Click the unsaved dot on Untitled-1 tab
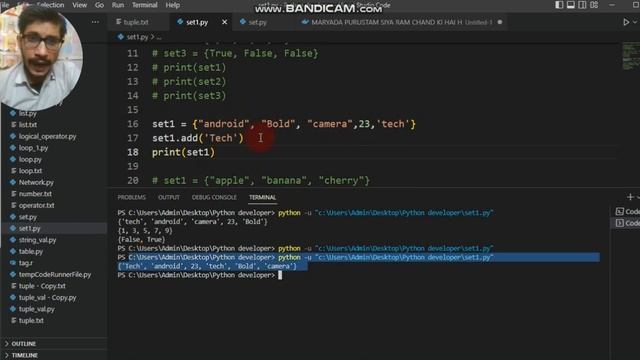Screen dimensions: 640x360 [500, 22]
